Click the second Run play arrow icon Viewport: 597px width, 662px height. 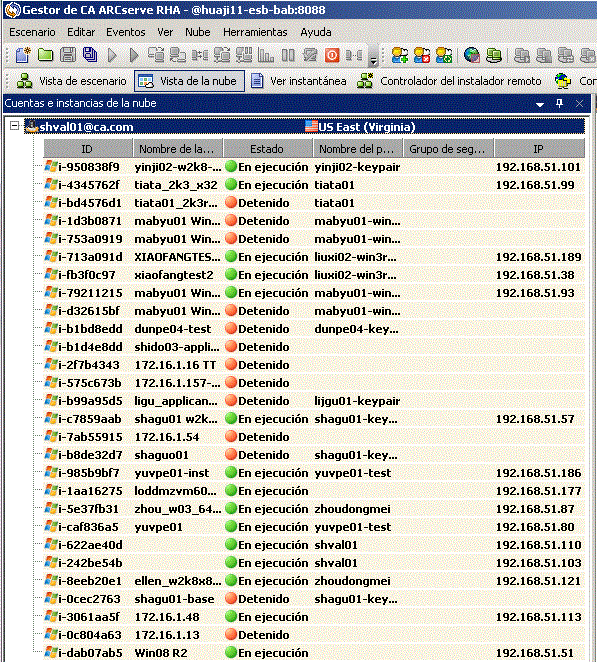coord(134,55)
